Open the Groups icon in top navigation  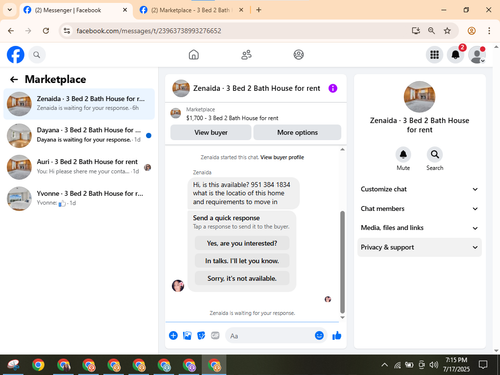(298, 55)
